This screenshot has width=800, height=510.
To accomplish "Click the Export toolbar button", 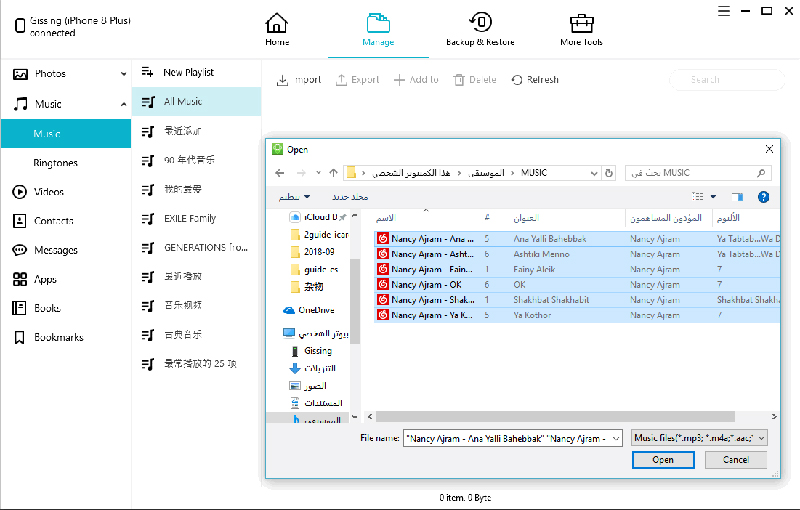I will tap(358, 80).
